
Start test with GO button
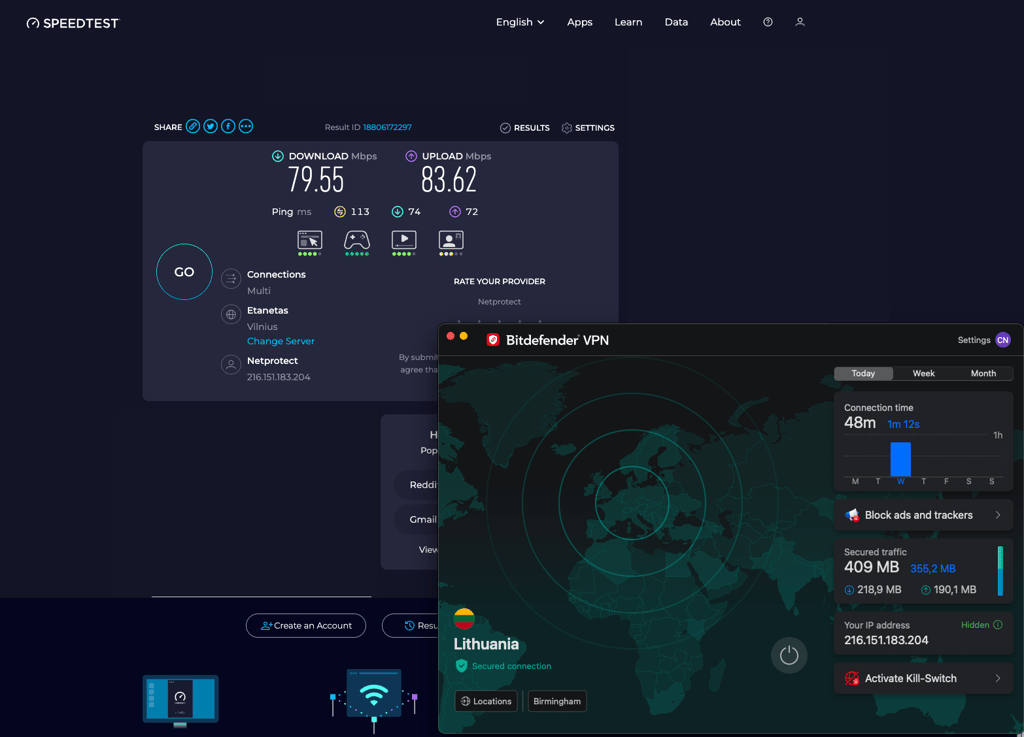(x=184, y=272)
